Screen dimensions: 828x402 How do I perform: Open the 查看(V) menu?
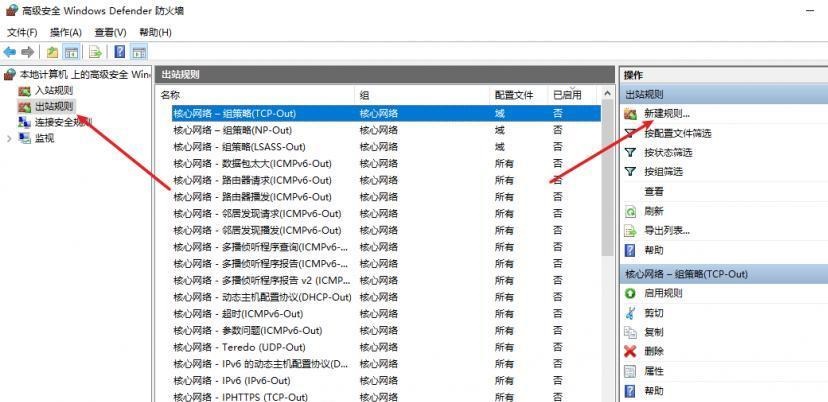coord(110,32)
